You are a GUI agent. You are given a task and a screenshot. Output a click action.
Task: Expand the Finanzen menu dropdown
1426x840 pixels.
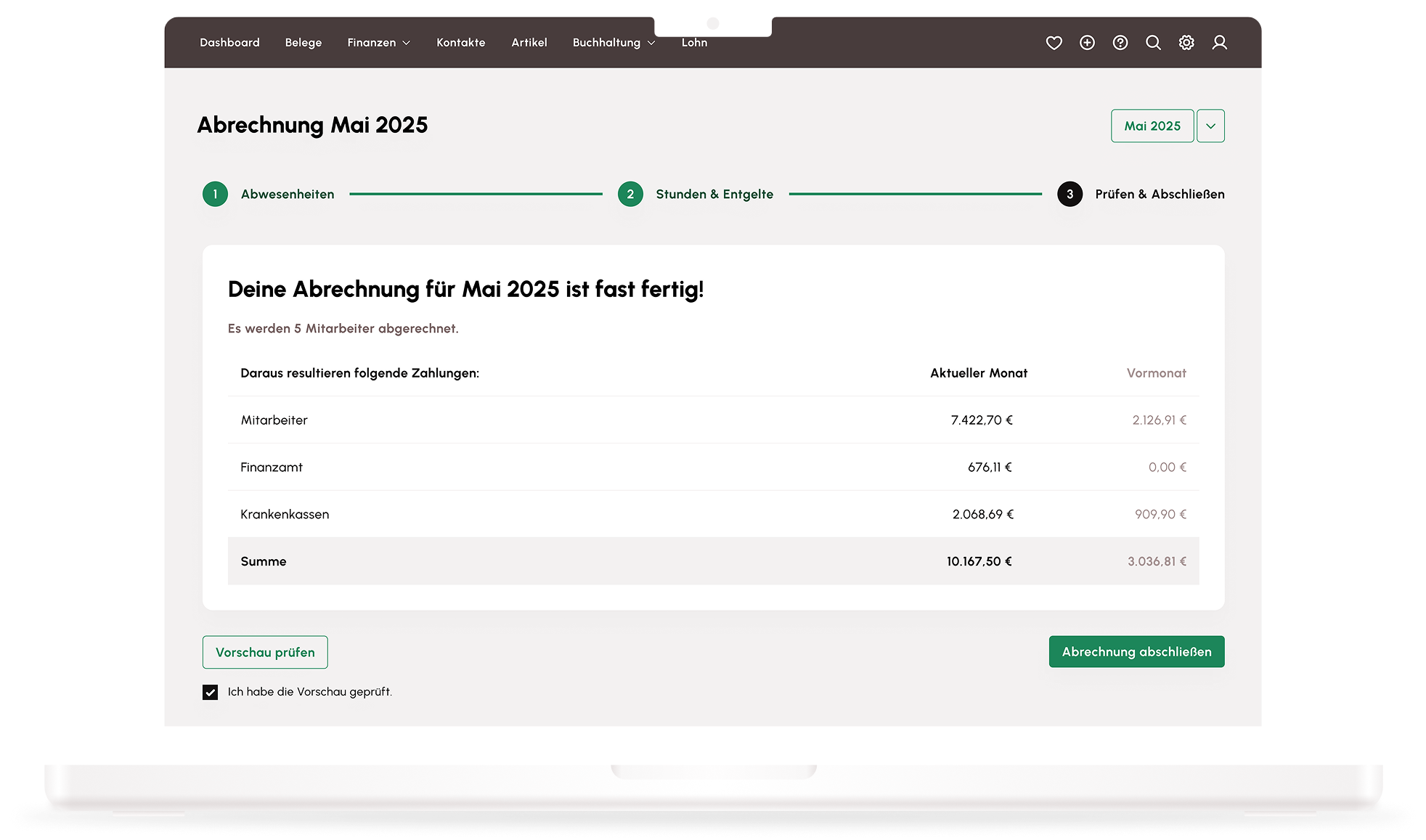(378, 43)
